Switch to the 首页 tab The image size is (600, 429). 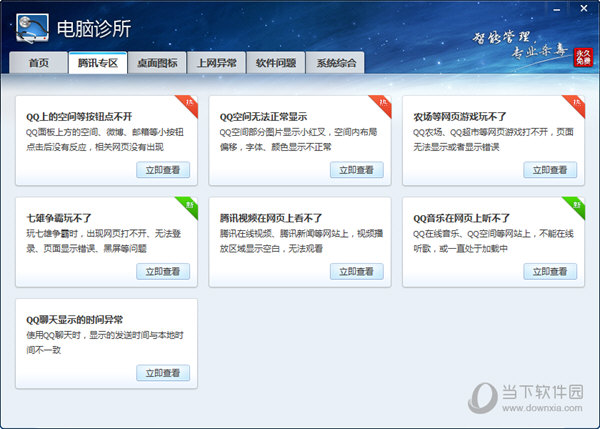pos(39,63)
